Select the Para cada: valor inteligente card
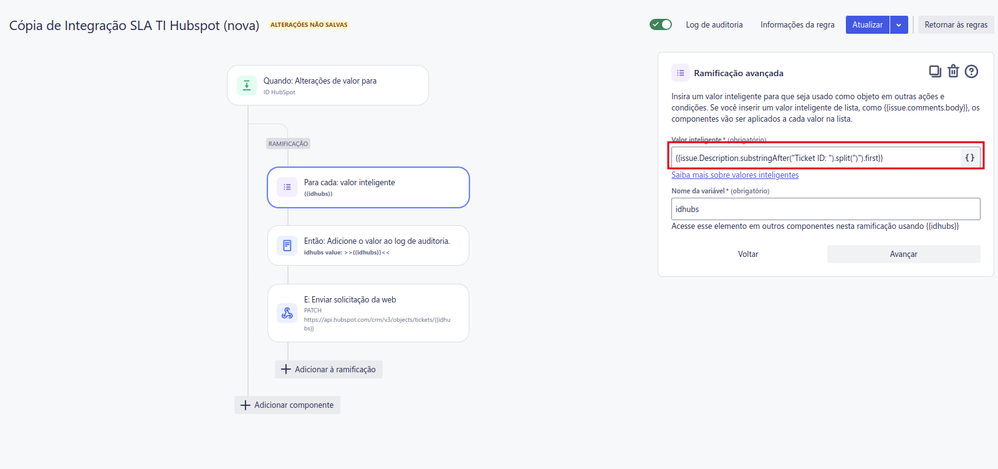Viewport: 998px width, 469px height. [368, 187]
